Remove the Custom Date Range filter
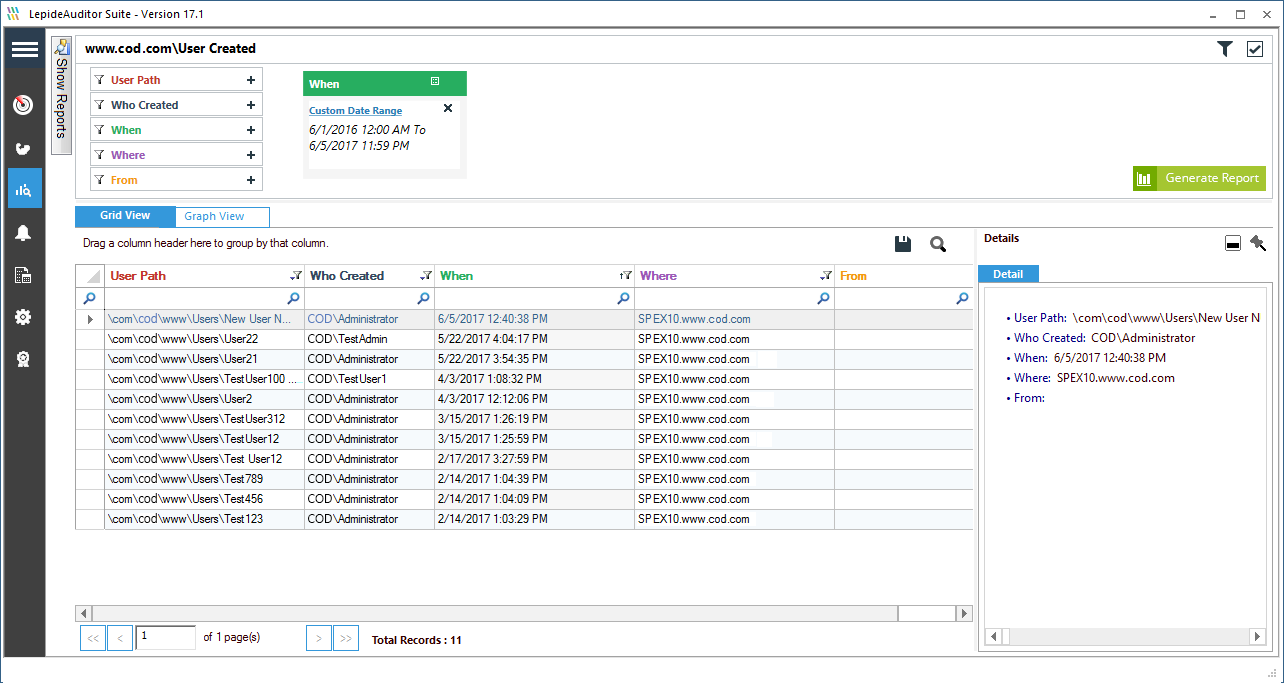This screenshot has height=683, width=1284. tap(448, 108)
